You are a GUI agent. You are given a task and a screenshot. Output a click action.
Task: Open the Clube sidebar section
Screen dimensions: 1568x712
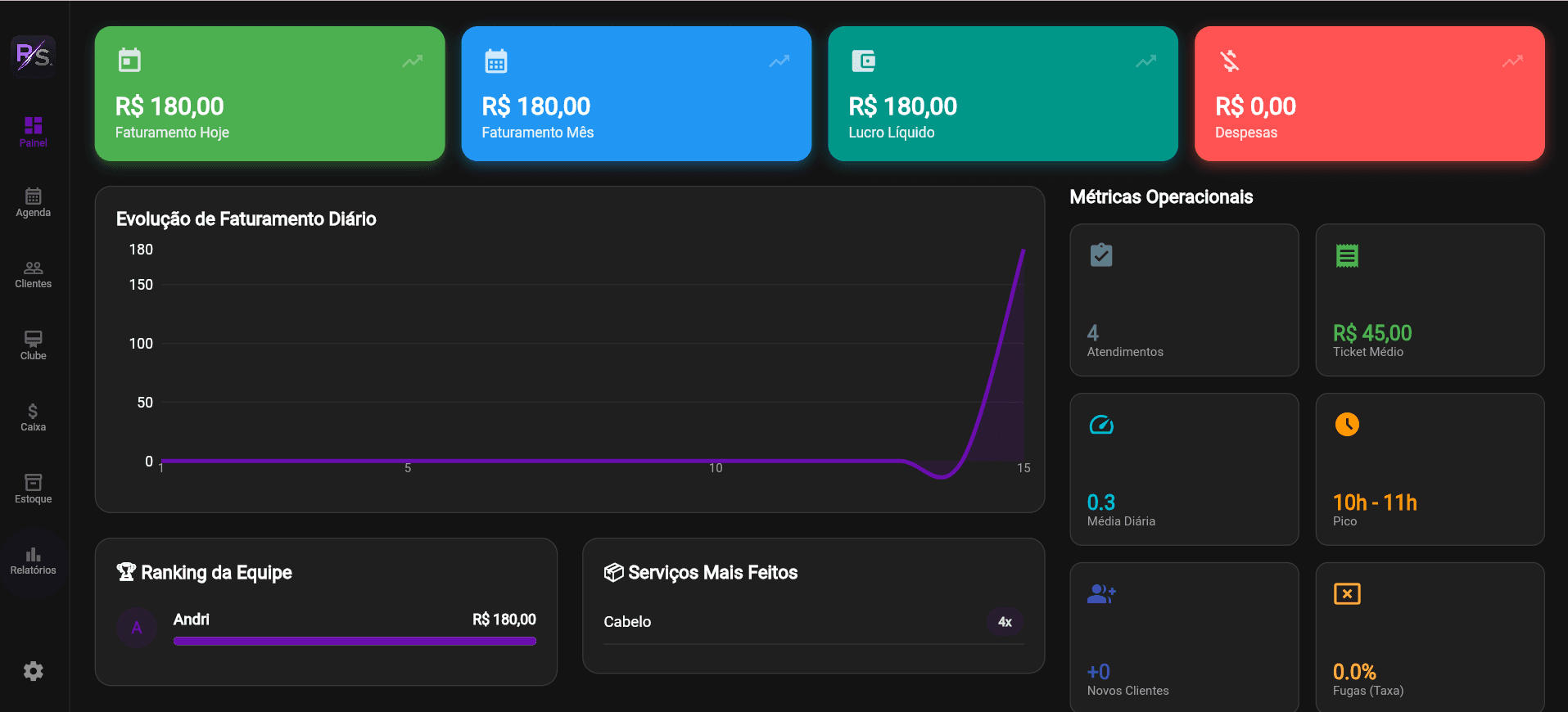point(33,346)
